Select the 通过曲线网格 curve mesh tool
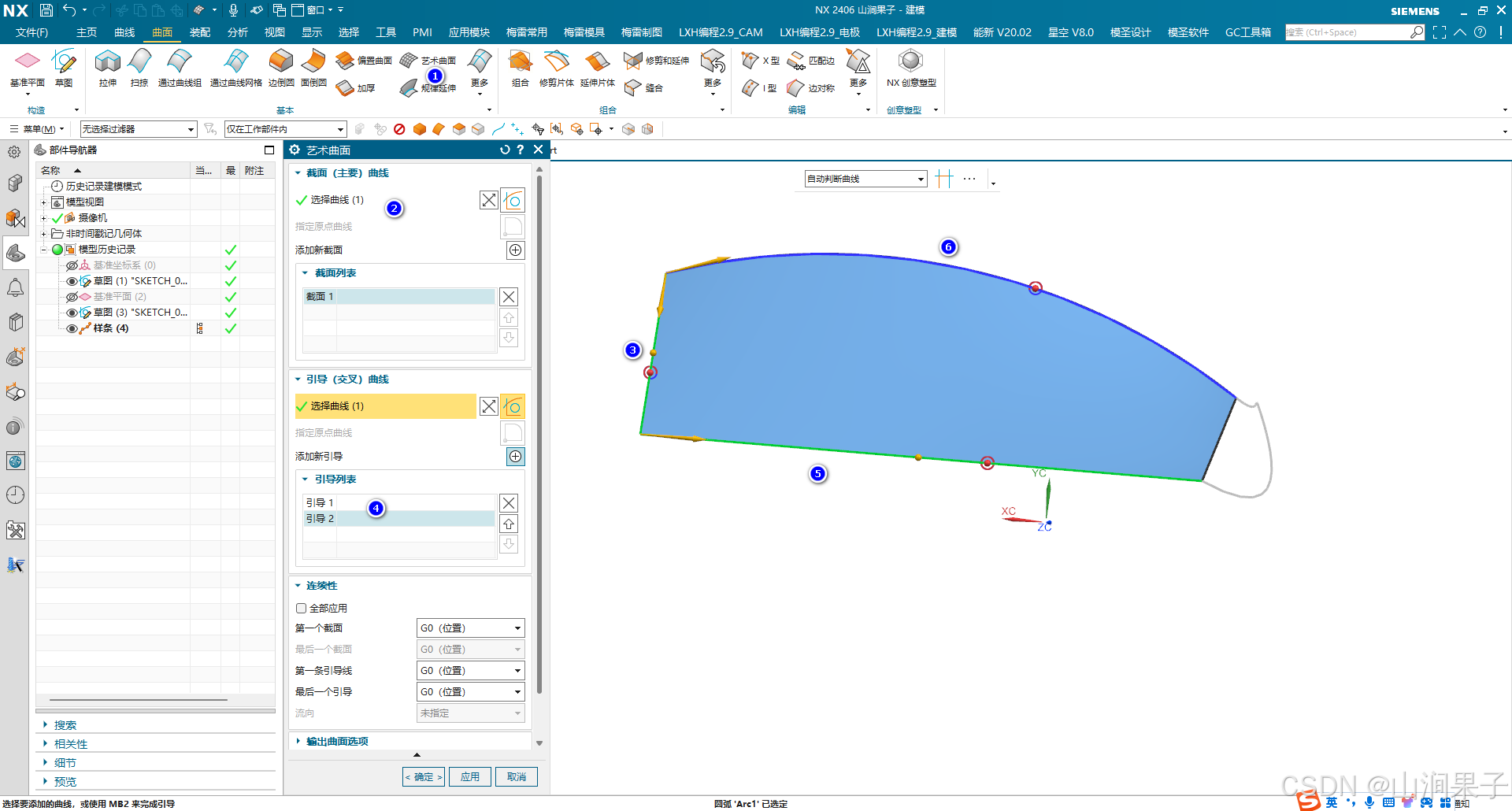1512x811 pixels. (235, 69)
